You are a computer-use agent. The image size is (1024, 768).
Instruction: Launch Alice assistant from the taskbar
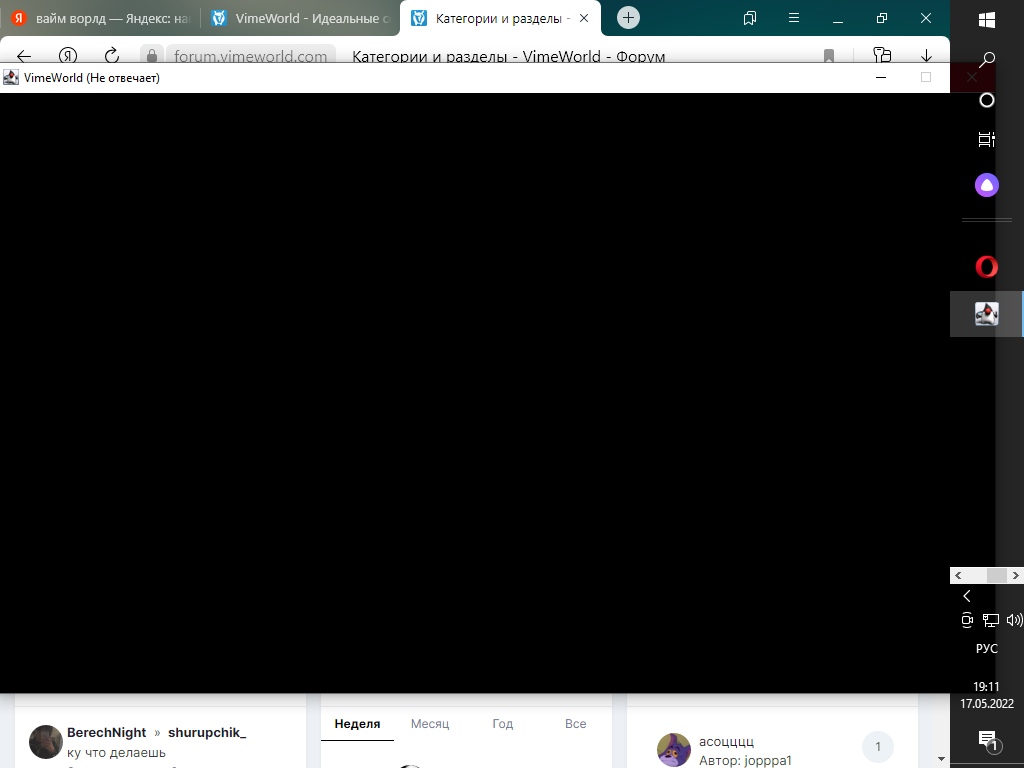tap(987, 185)
